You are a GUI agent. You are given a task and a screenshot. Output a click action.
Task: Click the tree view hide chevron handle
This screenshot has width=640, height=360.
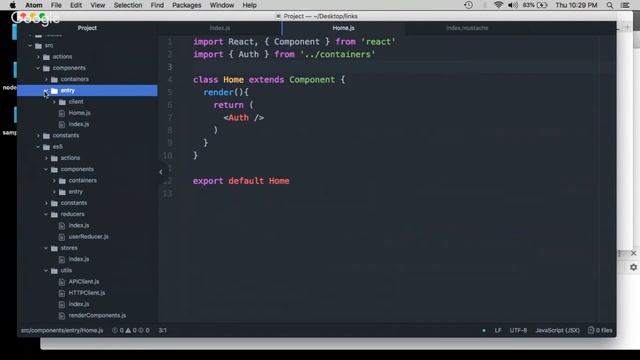tap(161, 172)
